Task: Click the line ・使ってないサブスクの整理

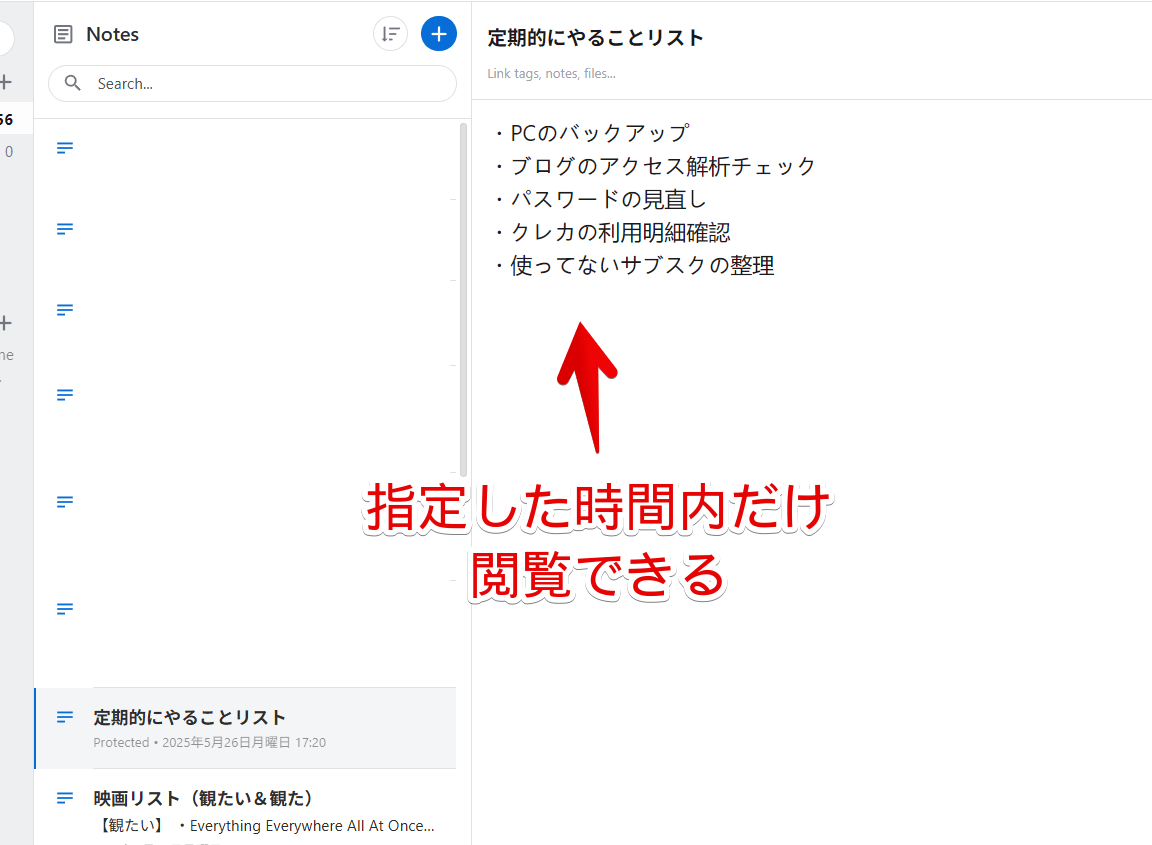Action: click(x=634, y=265)
